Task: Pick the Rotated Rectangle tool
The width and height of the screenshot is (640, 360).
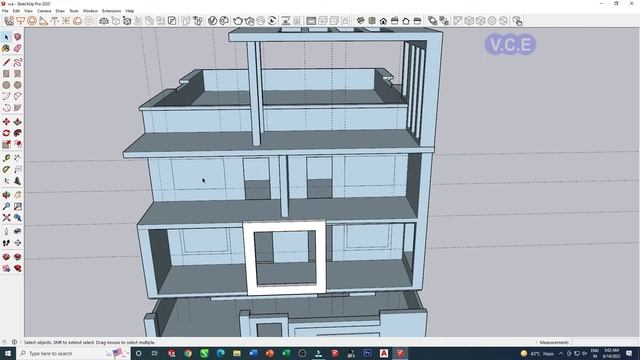Action: (18, 74)
